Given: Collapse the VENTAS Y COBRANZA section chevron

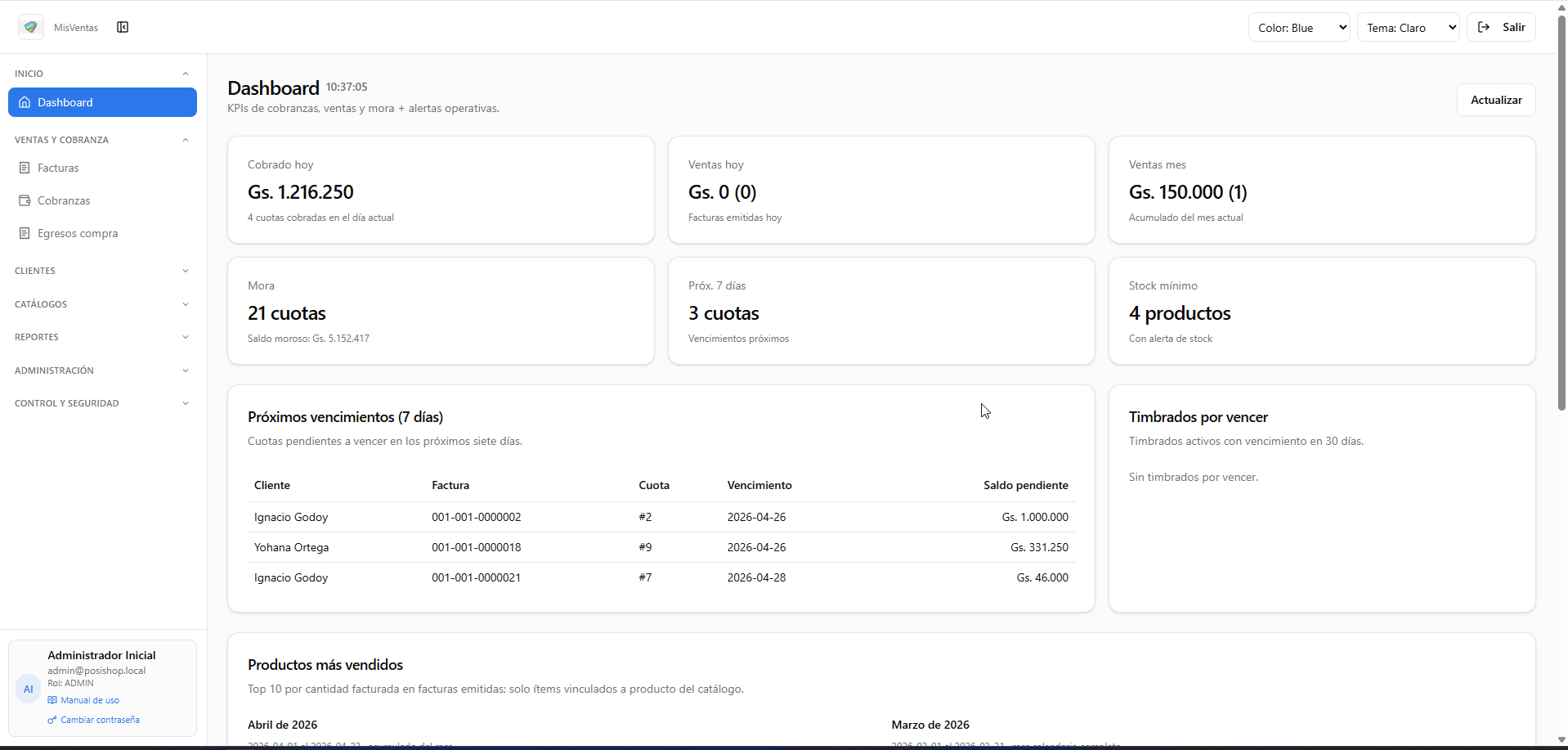Looking at the screenshot, I should [x=186, y=140].
